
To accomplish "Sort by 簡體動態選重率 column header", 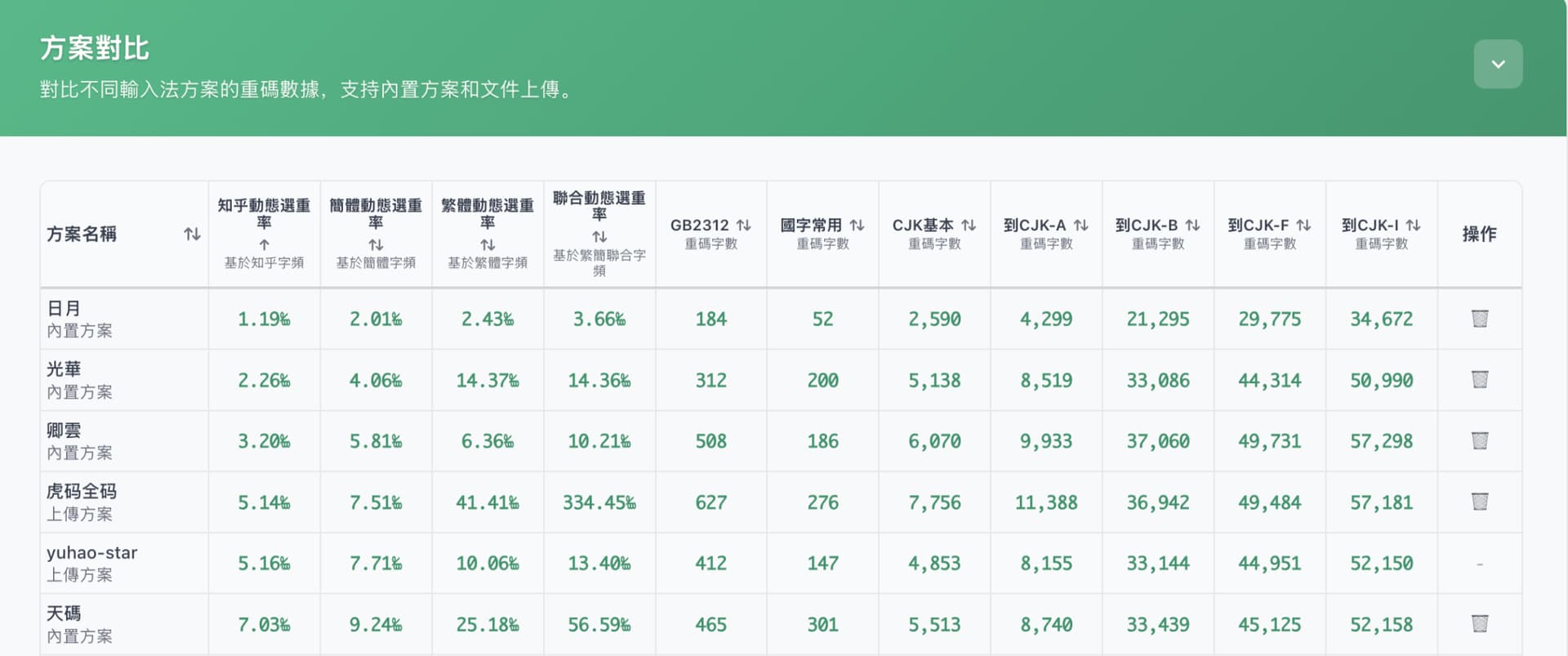I will pos(376,244).
